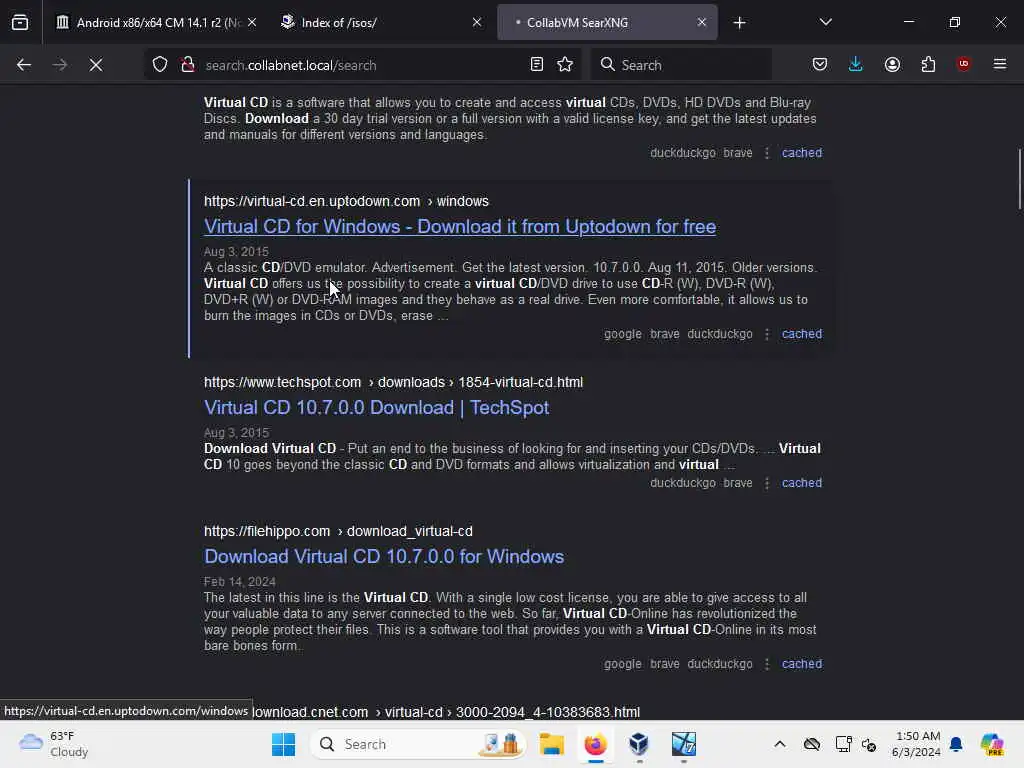Viewport: 1024px width, 768px height.
Task: View site security lock info
Action: point(188,65)
